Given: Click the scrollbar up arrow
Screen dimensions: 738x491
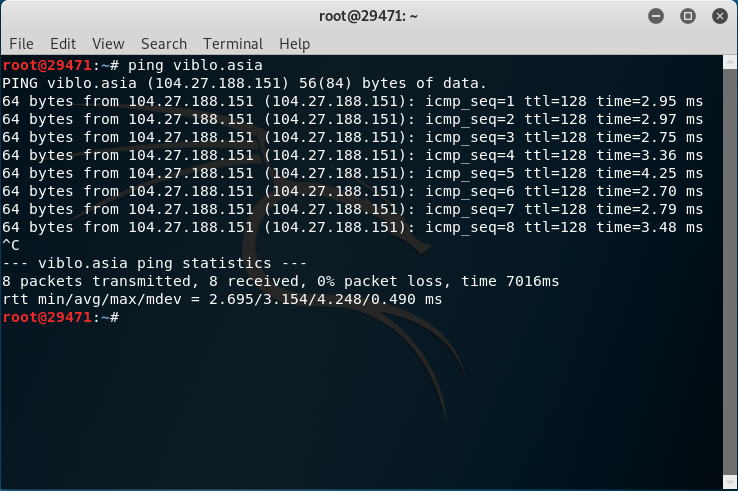Looking at the screenshot, I should coord(730,62).
